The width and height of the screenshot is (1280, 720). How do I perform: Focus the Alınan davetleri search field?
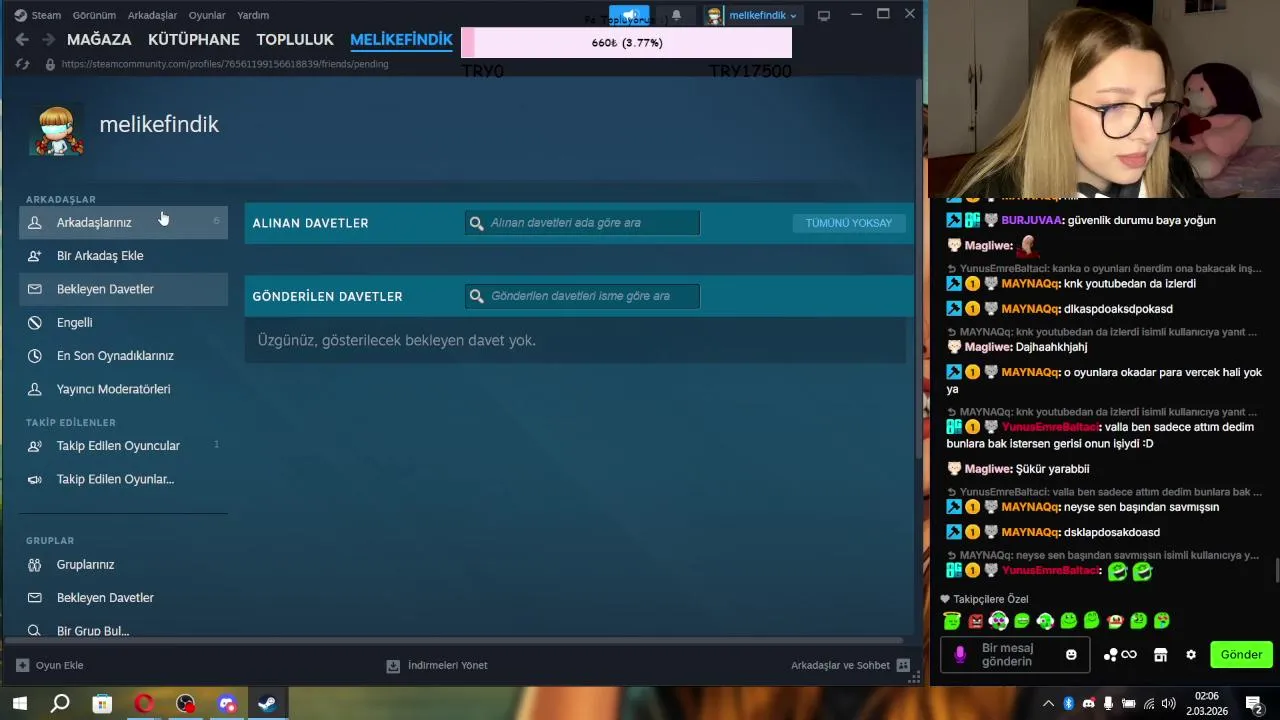pyautogui.click(x=582, y=223)
